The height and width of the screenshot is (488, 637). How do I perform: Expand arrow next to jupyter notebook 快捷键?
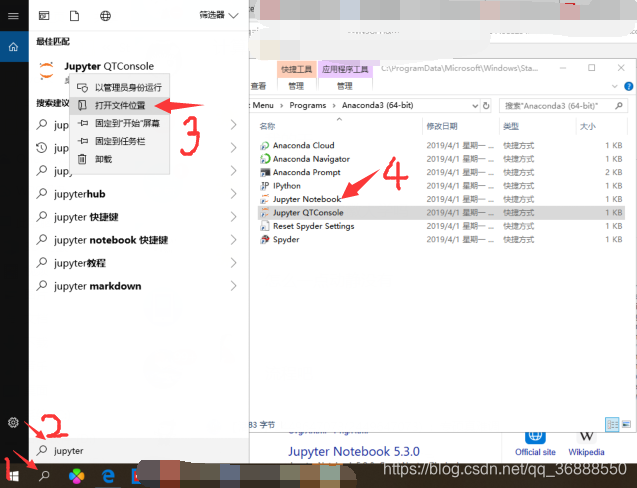click(234, 240)
